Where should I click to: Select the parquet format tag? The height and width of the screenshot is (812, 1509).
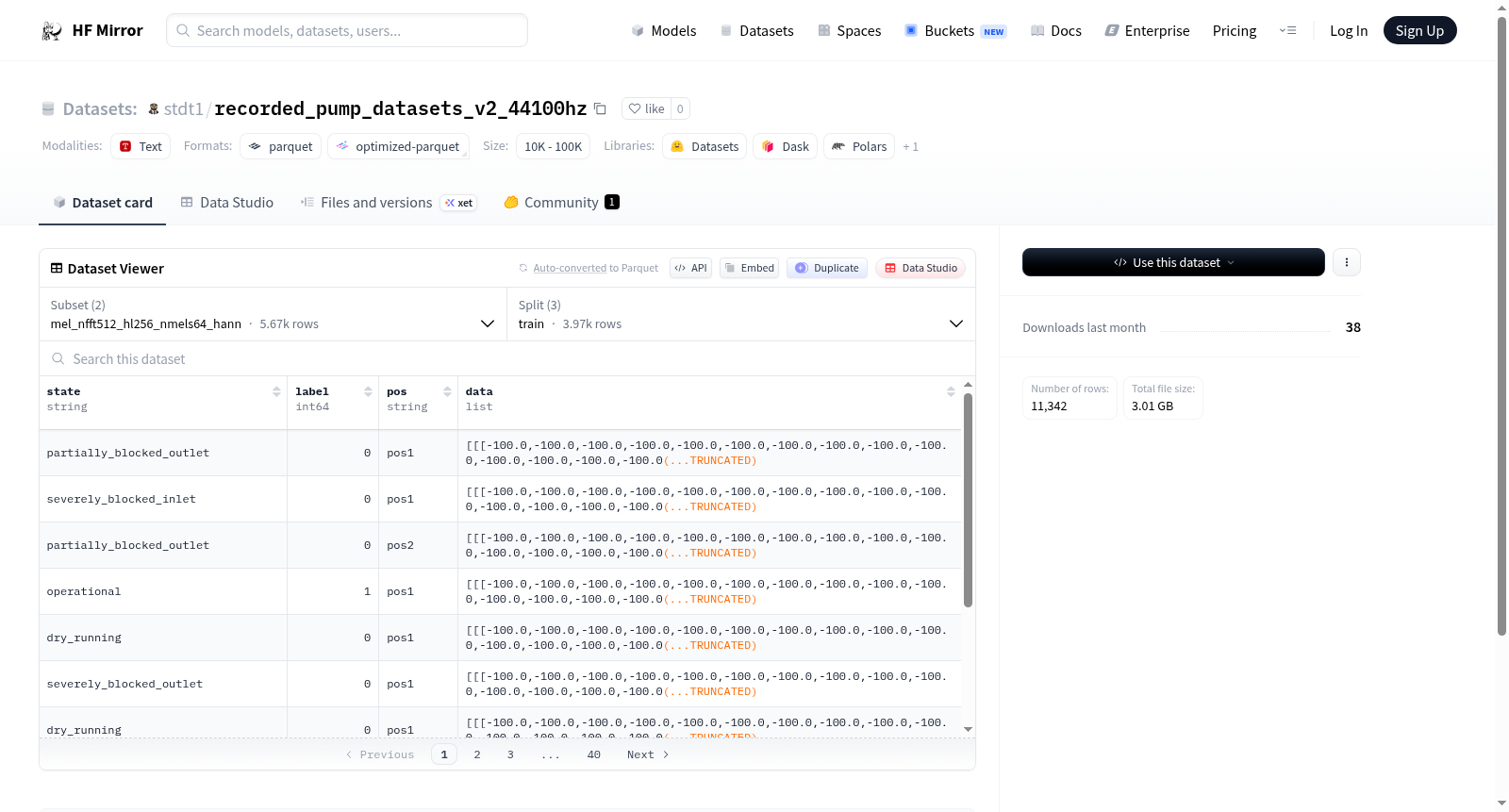pos(281,146)
